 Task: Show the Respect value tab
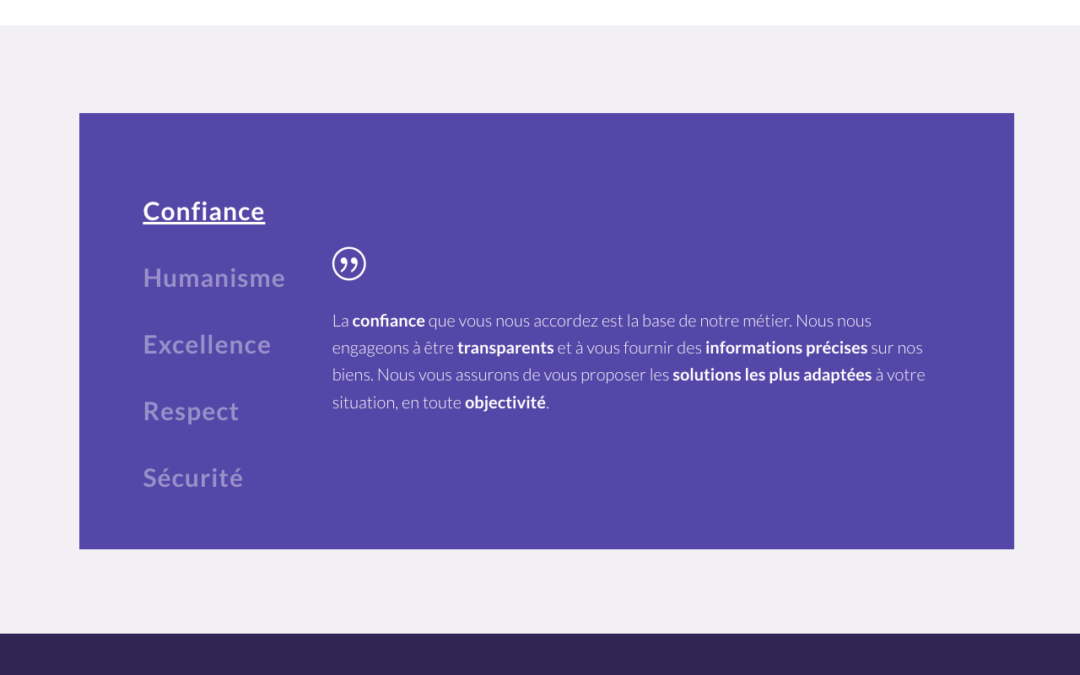tap(191, 412)
